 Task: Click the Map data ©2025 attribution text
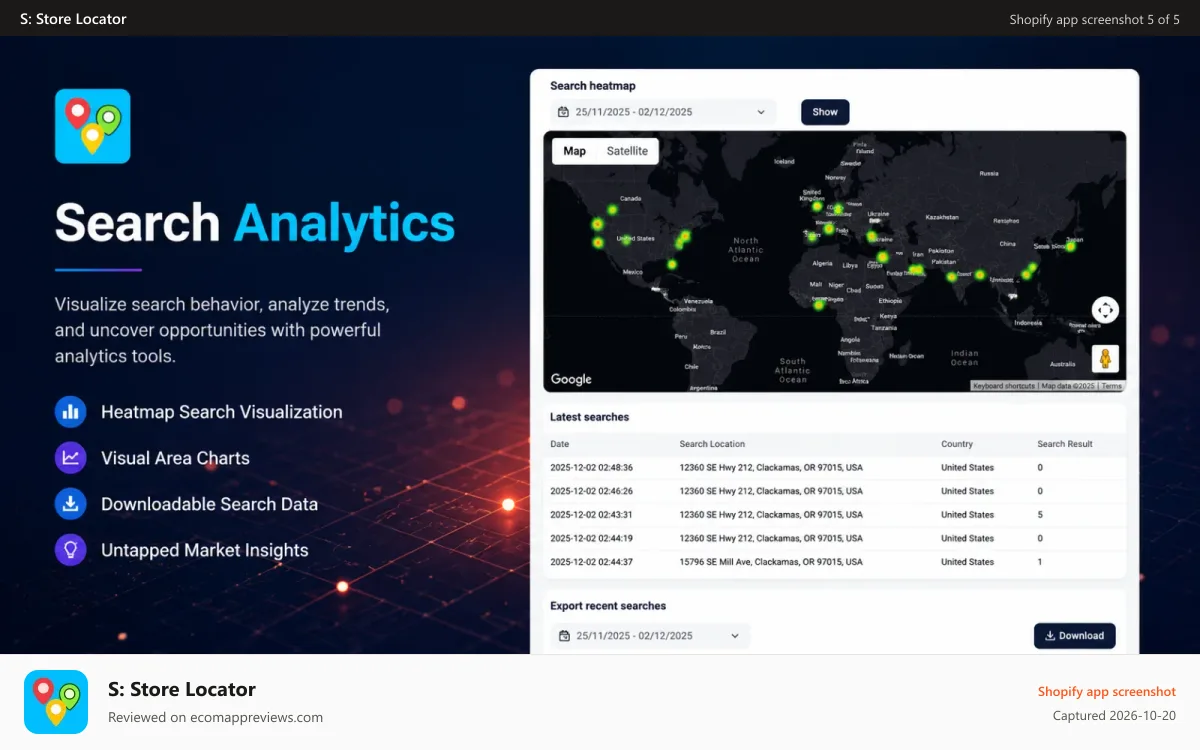click(1068, 386)
